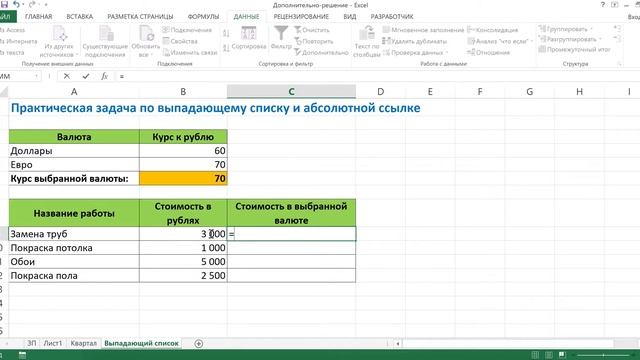Click the New Sheet plus icon
This screenshot has height=360, width=640.
pos(198,344)
